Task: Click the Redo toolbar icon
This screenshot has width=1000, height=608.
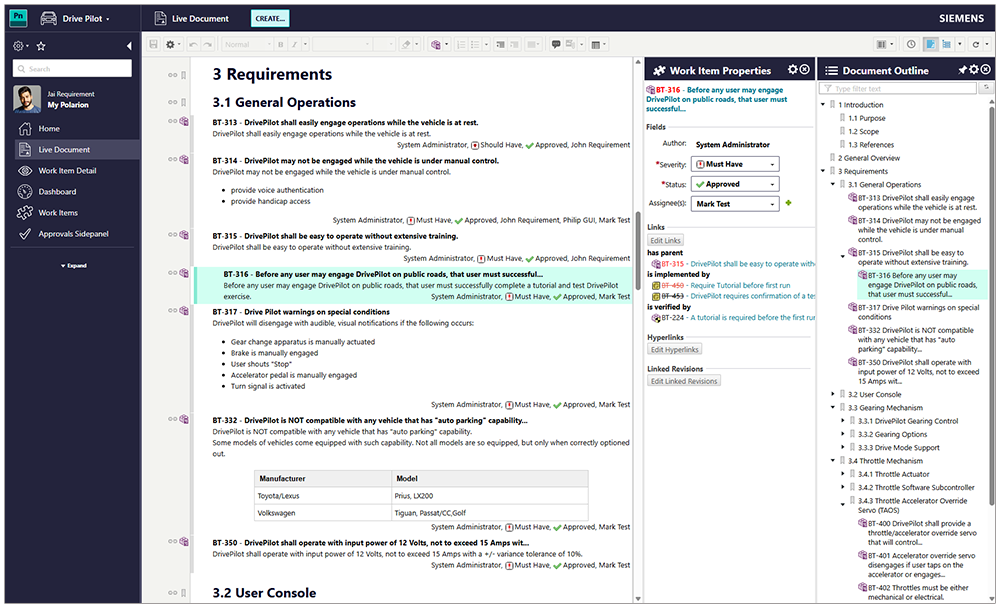Action: tap(207, 44)
